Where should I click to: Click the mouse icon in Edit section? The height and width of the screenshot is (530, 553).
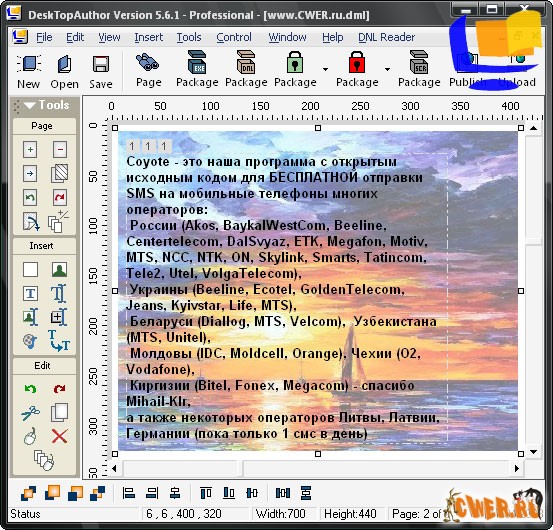tap(30, 437)
